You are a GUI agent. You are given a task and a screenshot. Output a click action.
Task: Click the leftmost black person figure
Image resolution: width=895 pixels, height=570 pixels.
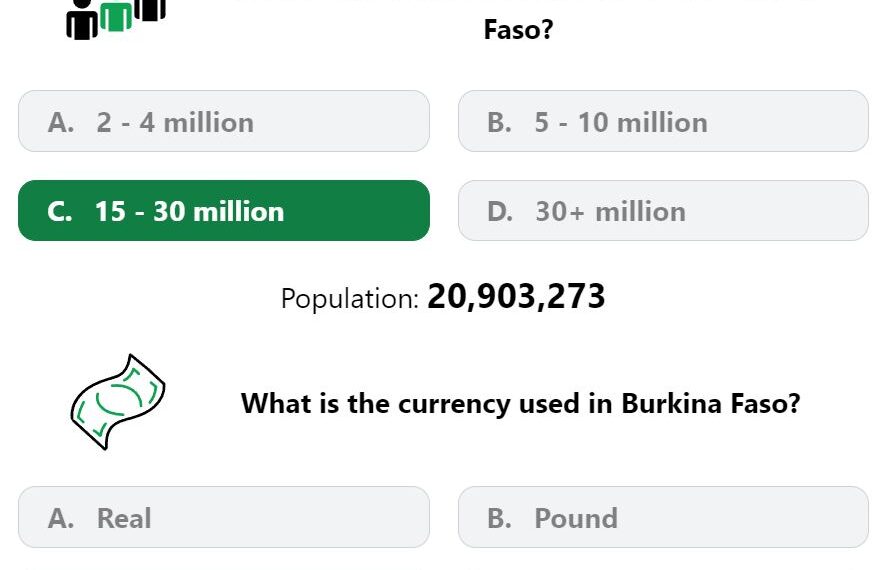pyautogui.click(x=82, y=20)
